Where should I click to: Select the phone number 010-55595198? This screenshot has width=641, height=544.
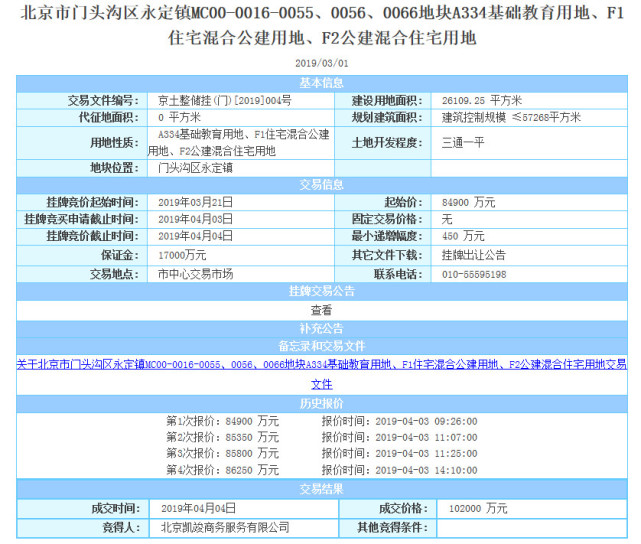tap(474, 274)
